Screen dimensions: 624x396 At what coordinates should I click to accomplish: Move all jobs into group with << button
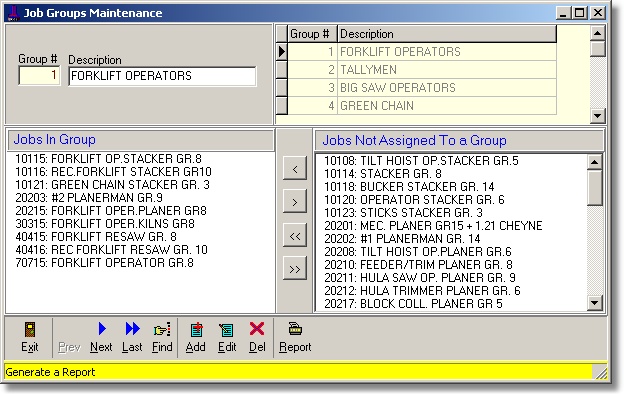[295, 236]
